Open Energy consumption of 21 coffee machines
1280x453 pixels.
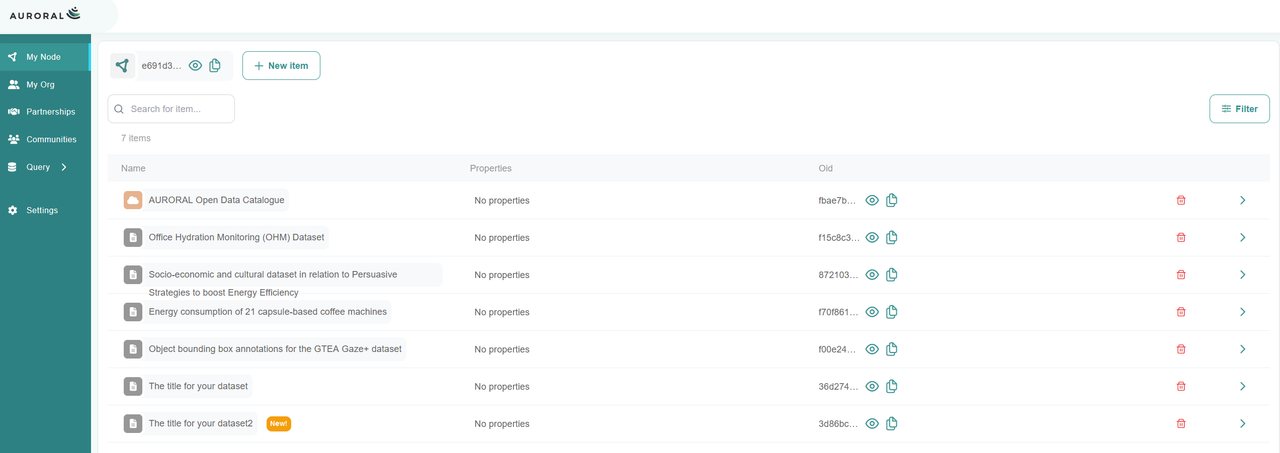(267, 312)
